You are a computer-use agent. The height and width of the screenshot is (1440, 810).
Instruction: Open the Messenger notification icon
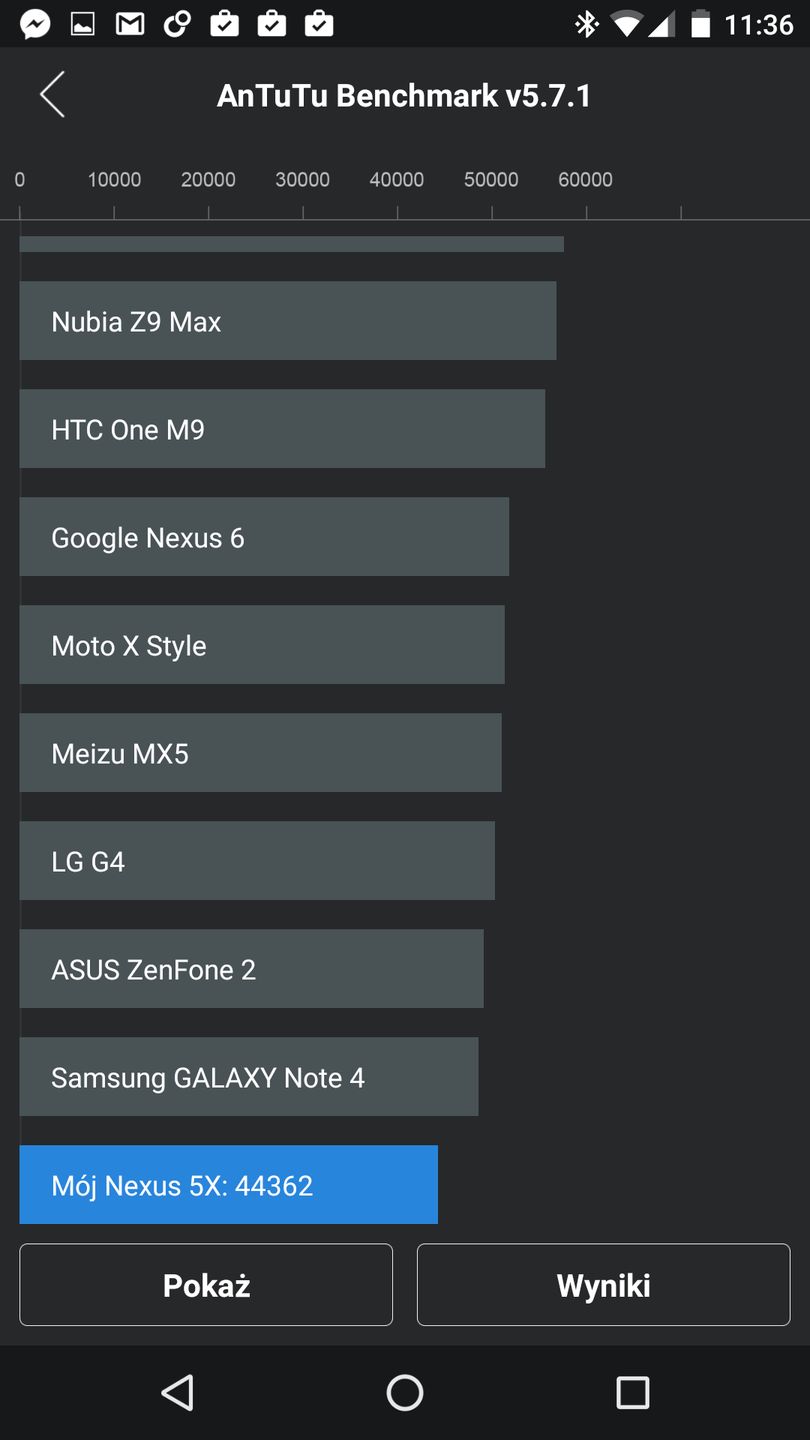(35, 24)
